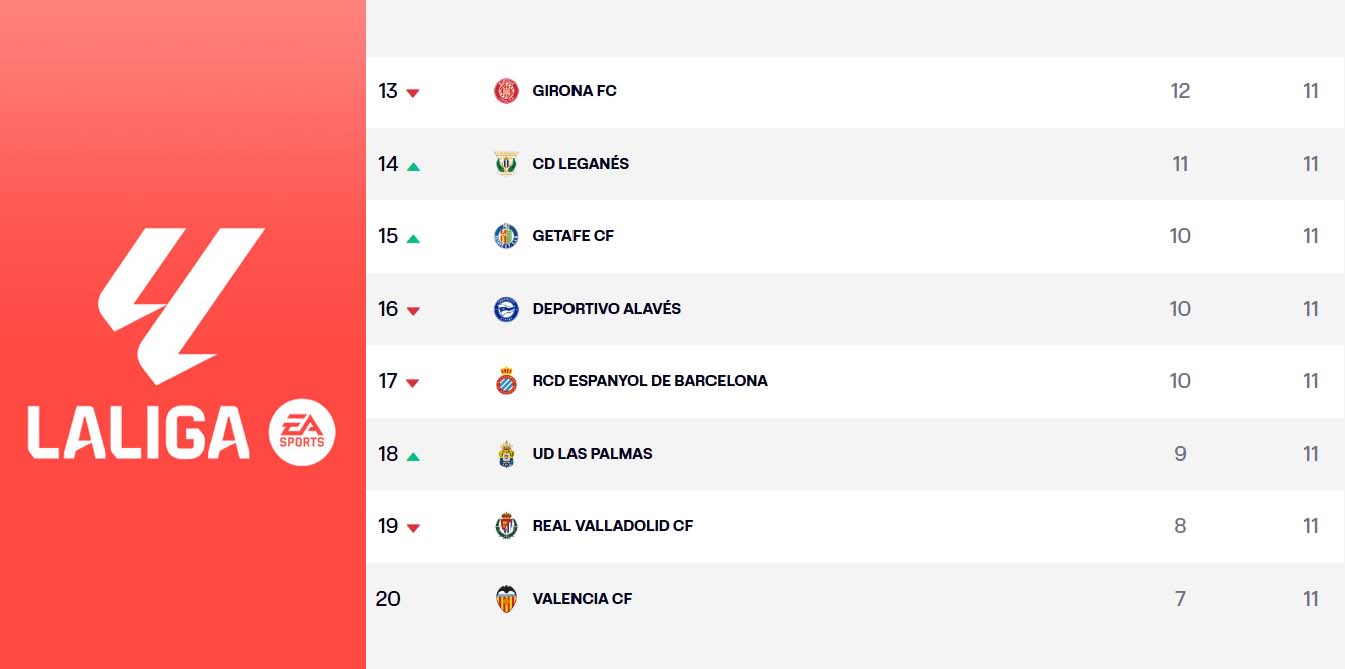This screenshot has height=669, width=1345.
Task: Click the green up arrow beside position 18
Action: coord(413,456)
